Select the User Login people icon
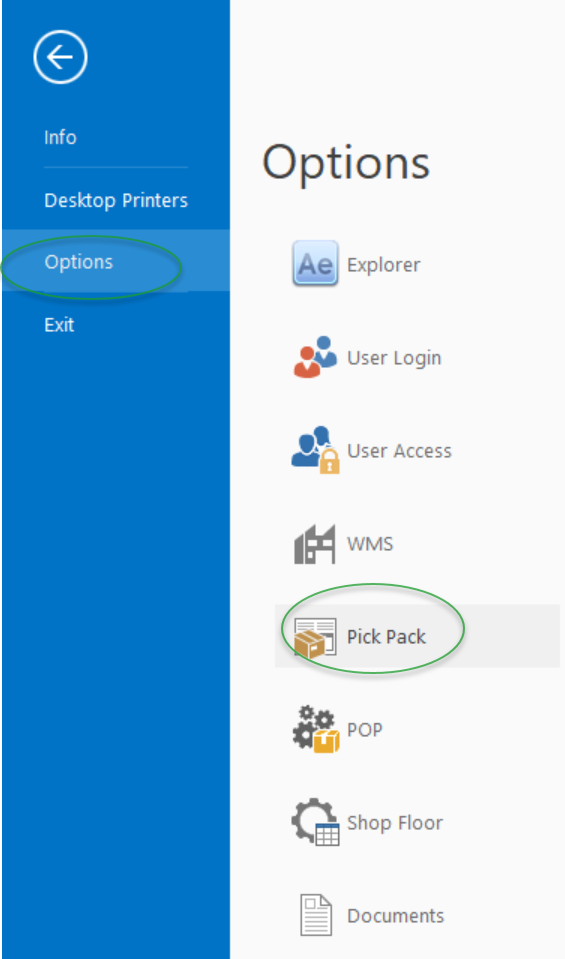This screenshot has height=959, width=565. [315, 357]
